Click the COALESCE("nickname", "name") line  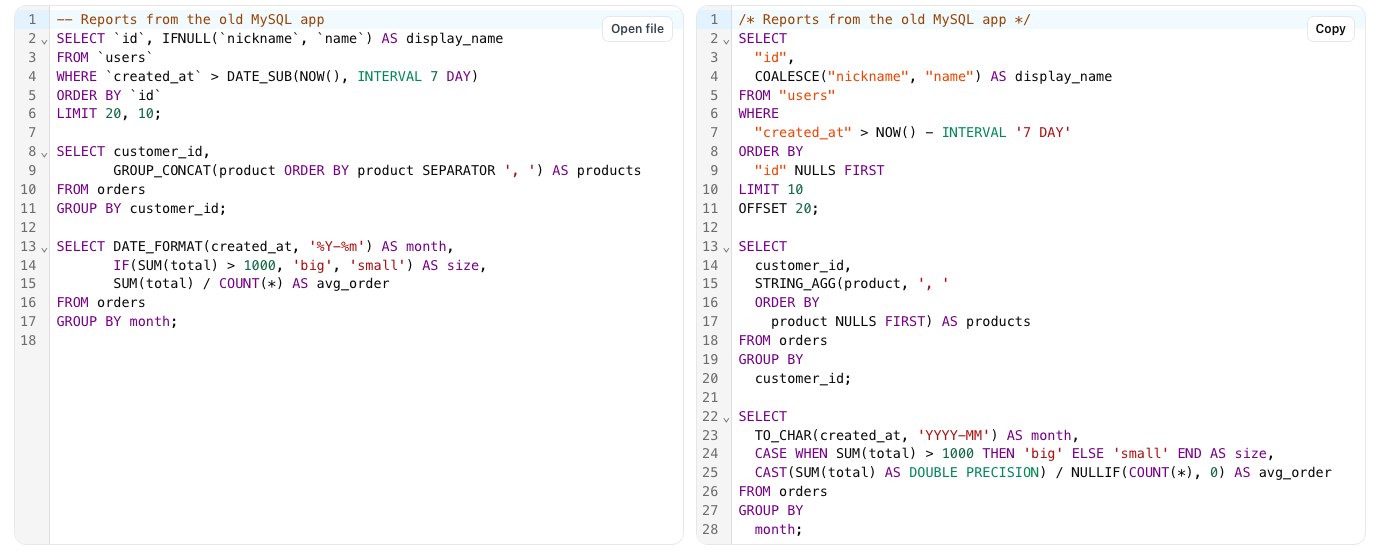coord(933,76)
